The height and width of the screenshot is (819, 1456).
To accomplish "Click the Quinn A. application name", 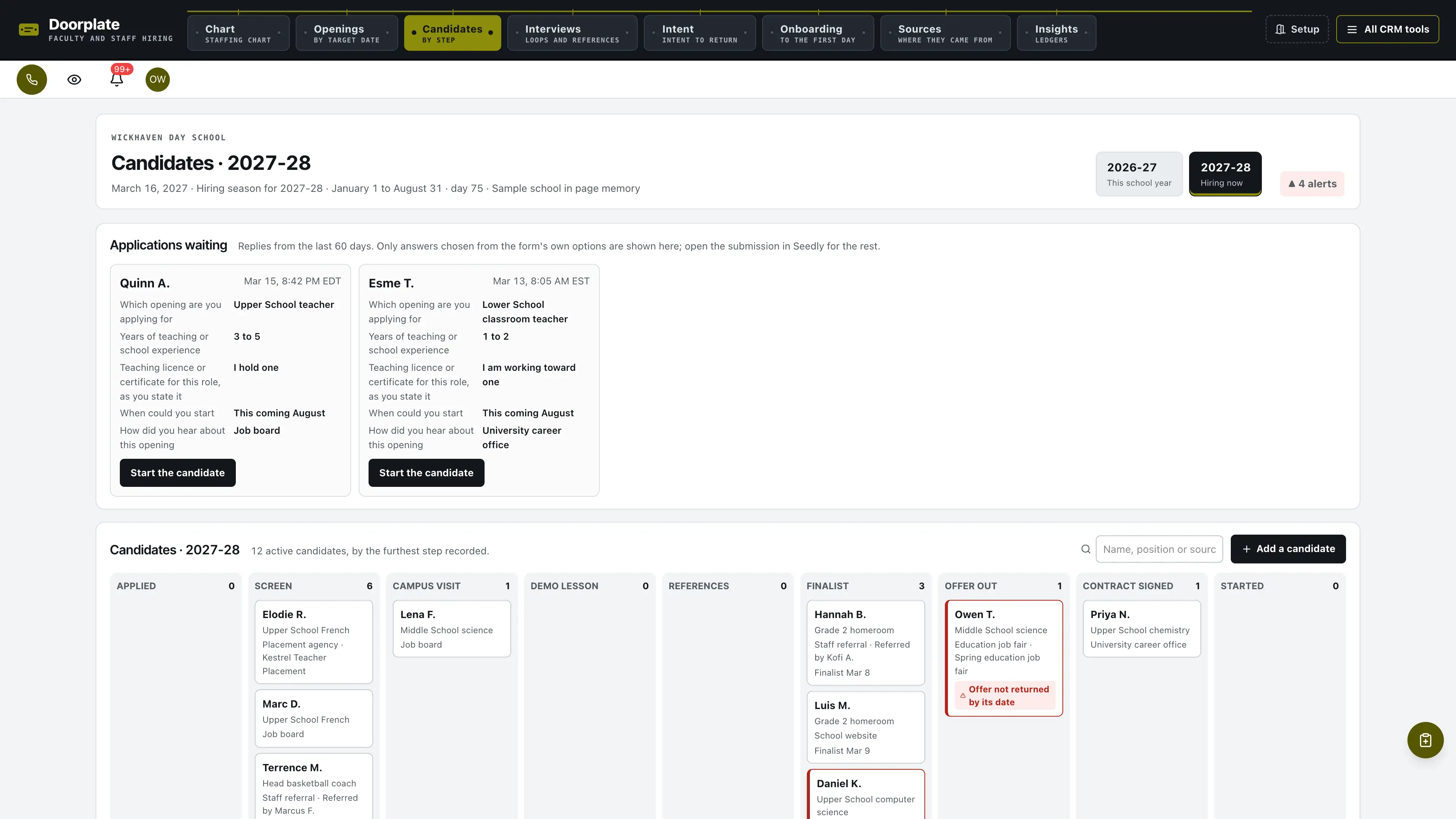I will tap(145, 283).
